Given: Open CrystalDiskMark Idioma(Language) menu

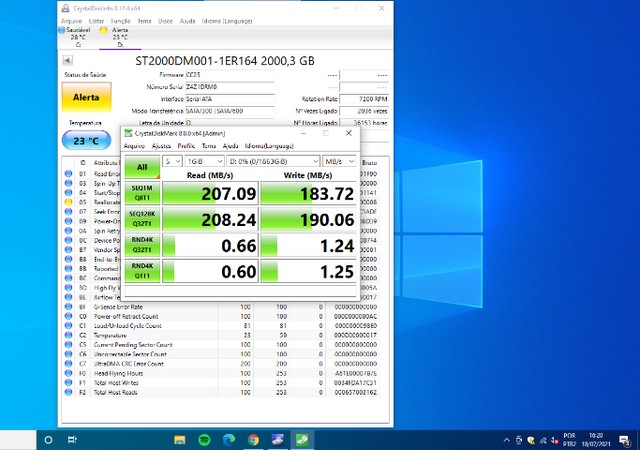Looking at the screenshot, I should (x=269, y=146).
